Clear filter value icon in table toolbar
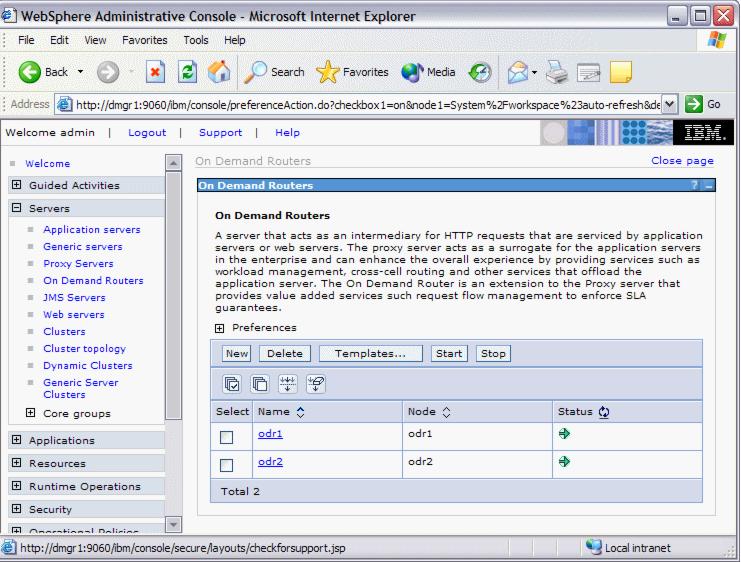 click(315, 384)
